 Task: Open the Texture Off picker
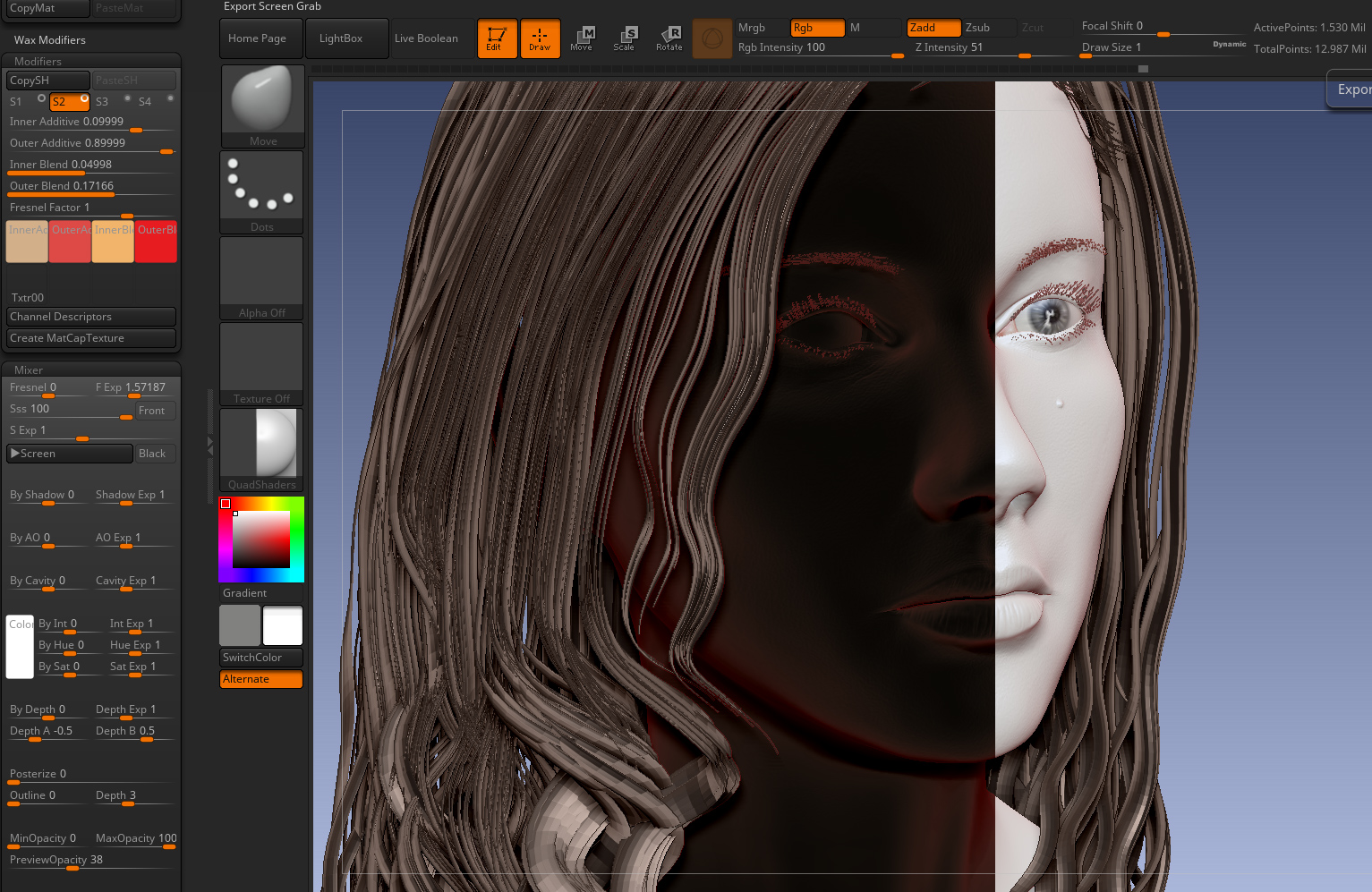pyautogui.click(x=262, y=364)
